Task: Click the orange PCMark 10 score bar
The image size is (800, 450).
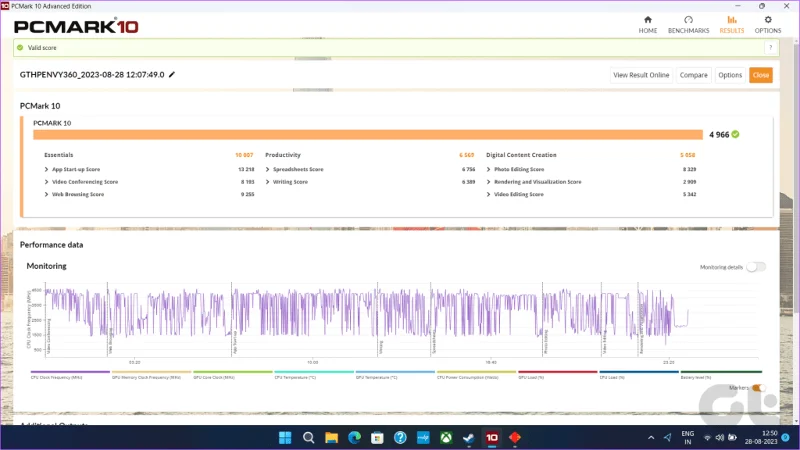Action: coord(368,135)
